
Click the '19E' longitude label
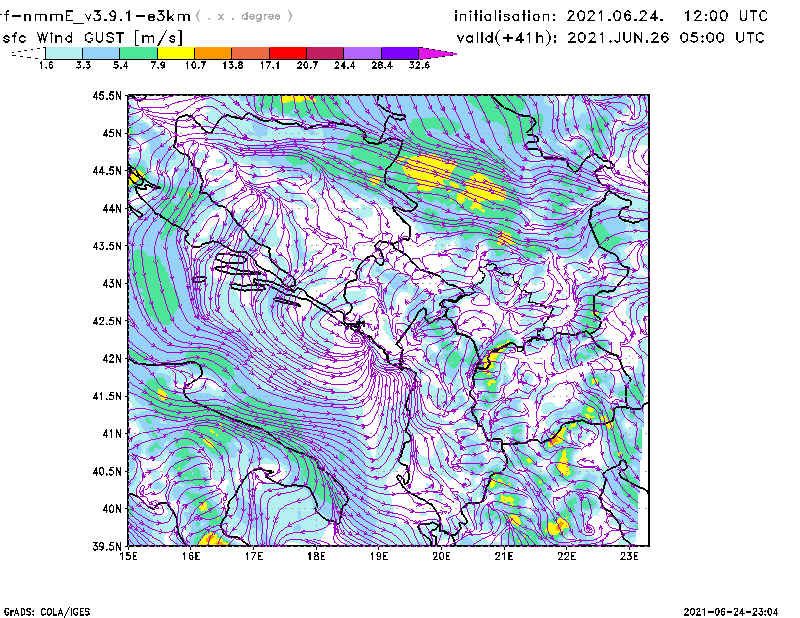379,556
